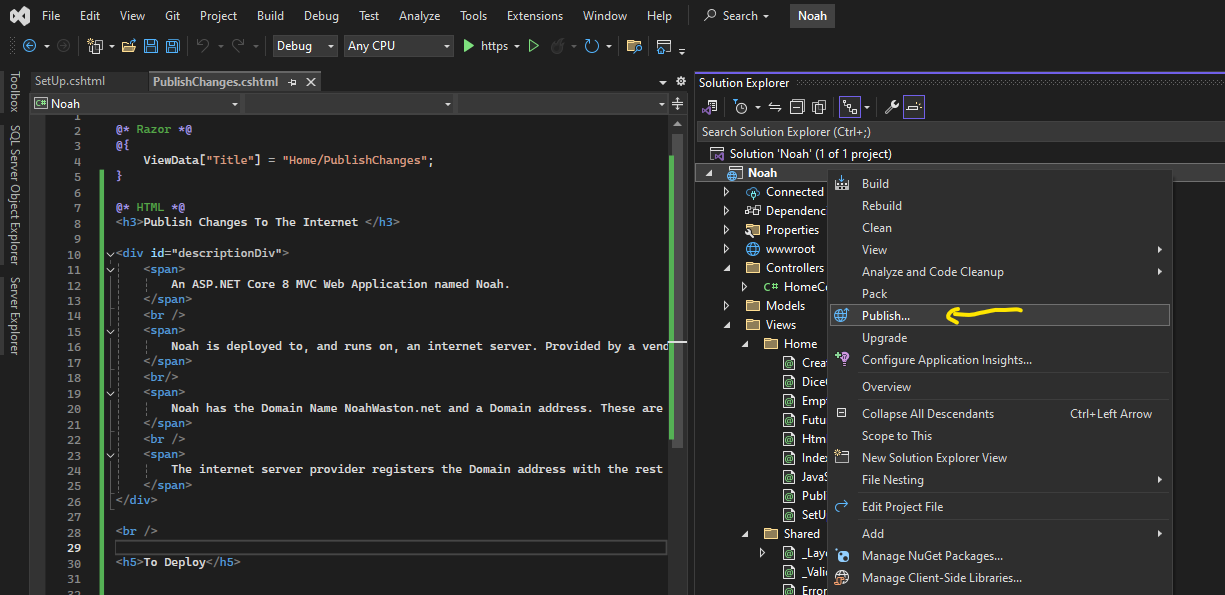Expand the Connected Services node
This screenshot has width=1225, height=595.
pyautogui.click(x=728, y=192)
